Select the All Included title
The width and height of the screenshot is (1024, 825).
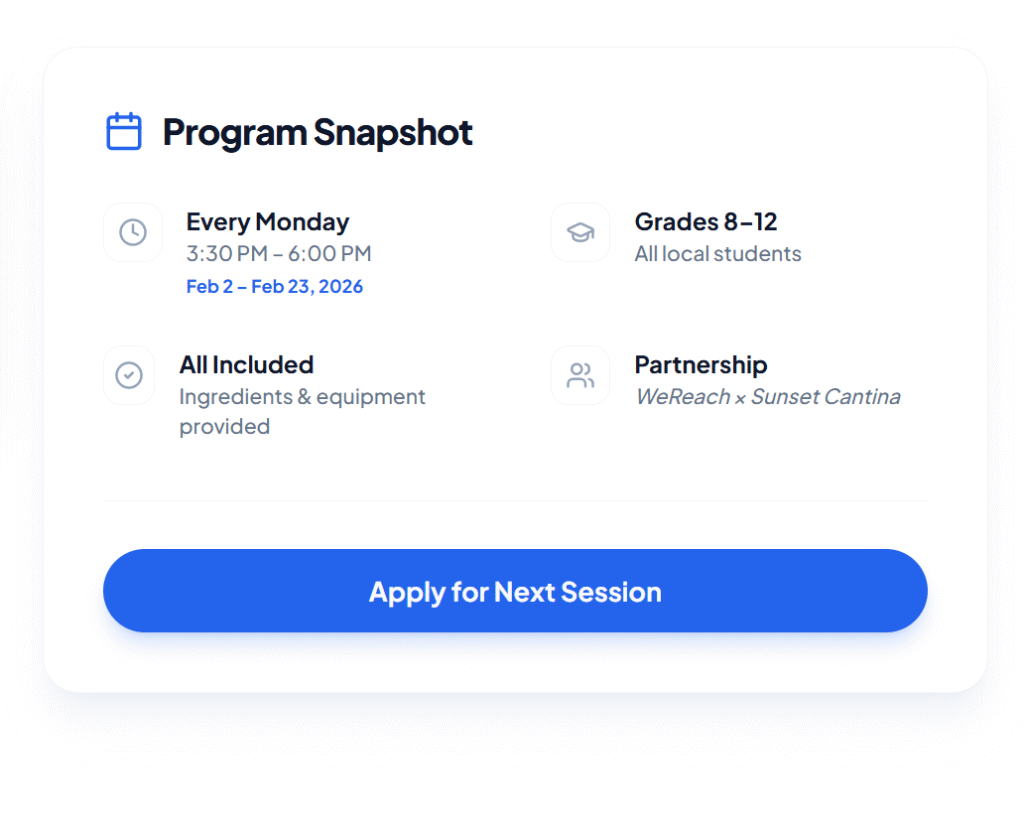tap(246, 365)
